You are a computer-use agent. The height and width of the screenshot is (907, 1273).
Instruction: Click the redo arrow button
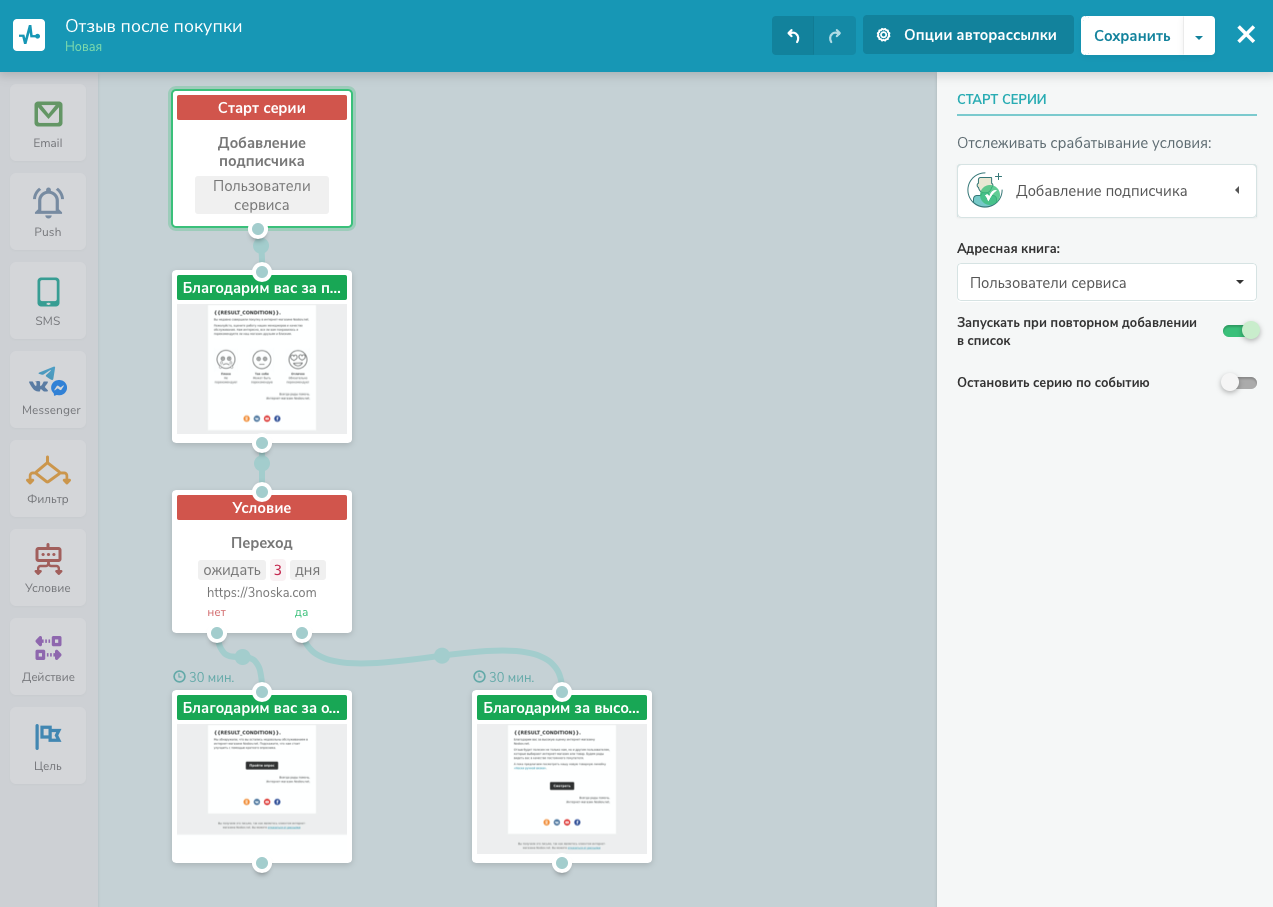(x=835, y=36)
